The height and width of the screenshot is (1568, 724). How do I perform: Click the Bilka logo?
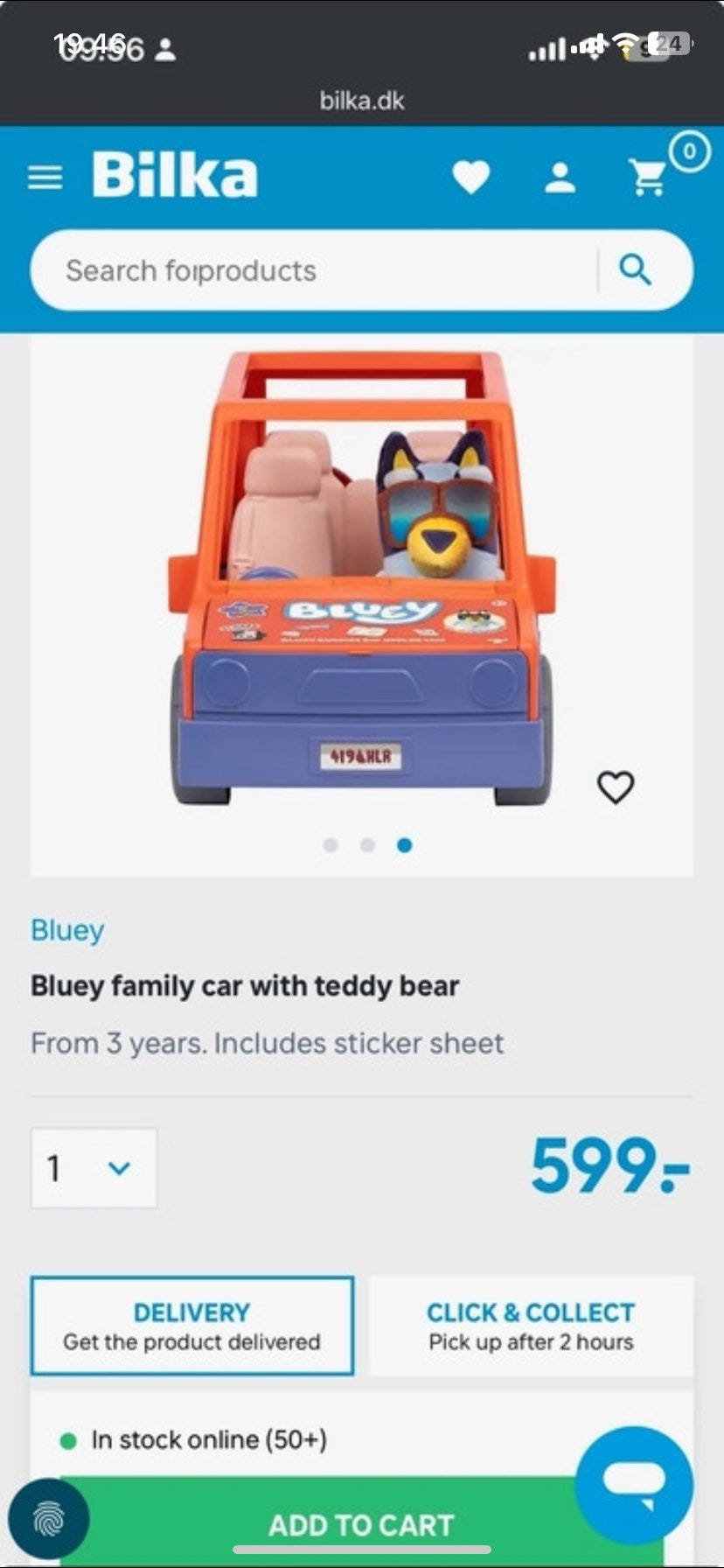click(x=175, y=175)
